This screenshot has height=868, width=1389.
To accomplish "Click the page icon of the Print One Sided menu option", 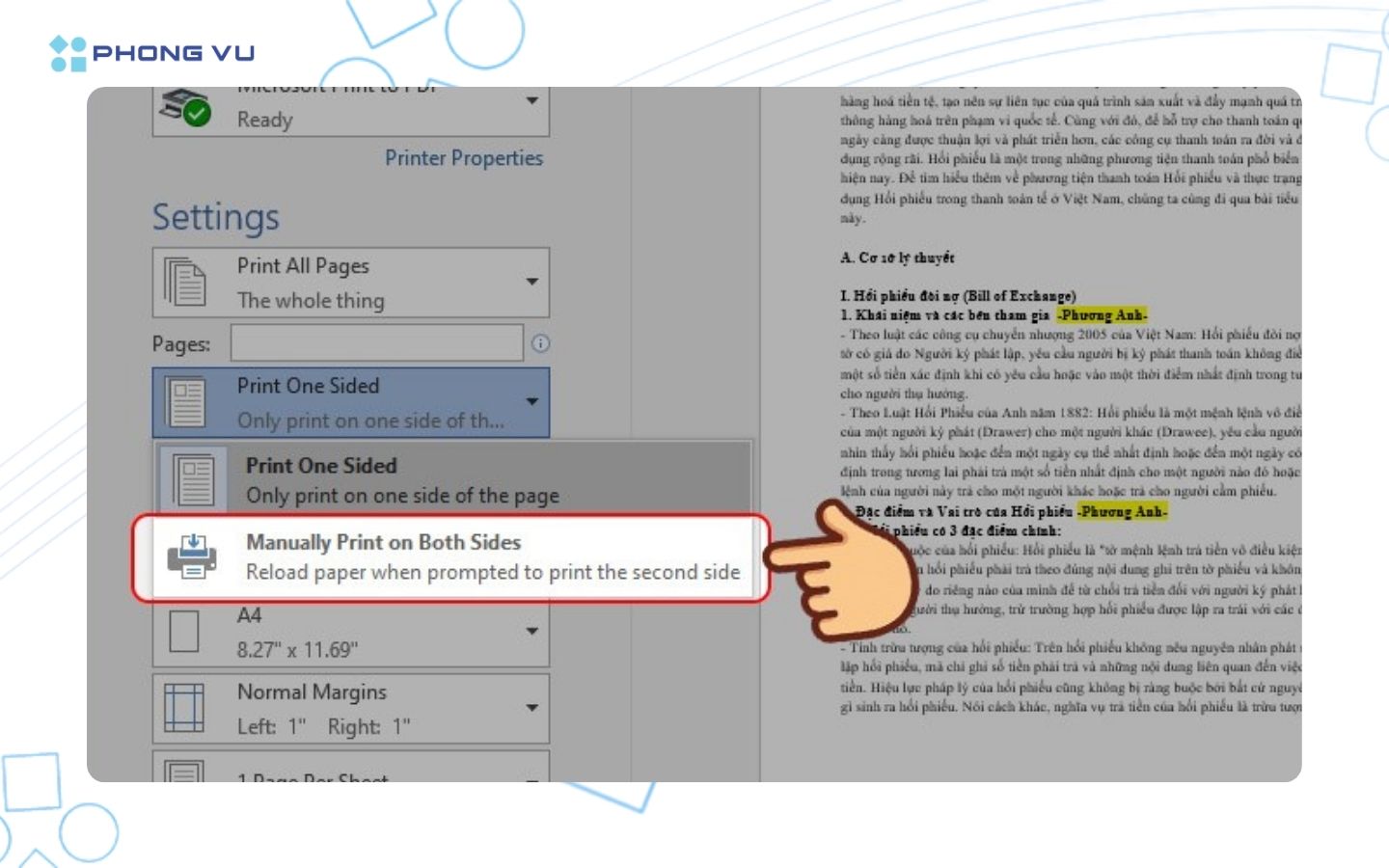I will point(193,479).
